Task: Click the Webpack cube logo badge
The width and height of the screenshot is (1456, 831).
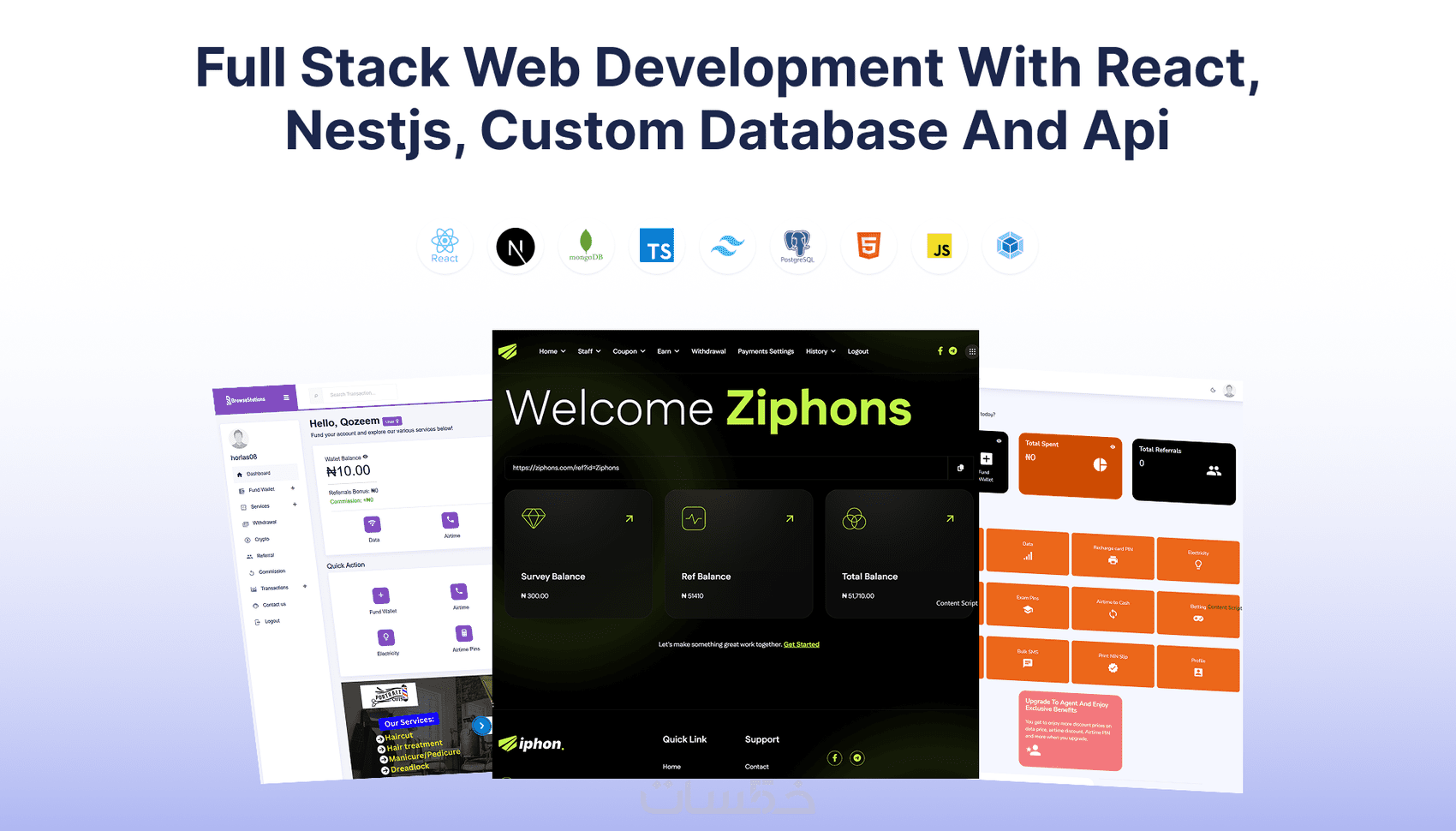Action: (x=1010, y=247)
